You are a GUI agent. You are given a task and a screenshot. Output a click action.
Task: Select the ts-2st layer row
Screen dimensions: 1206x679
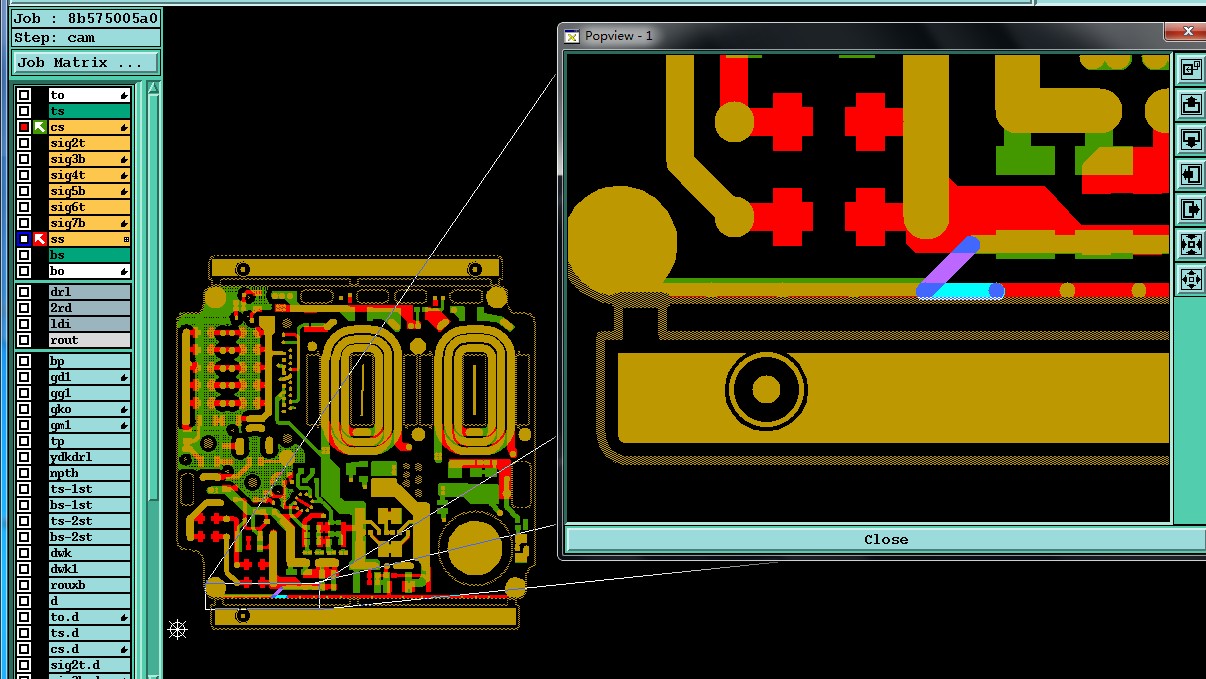[89, 521]
